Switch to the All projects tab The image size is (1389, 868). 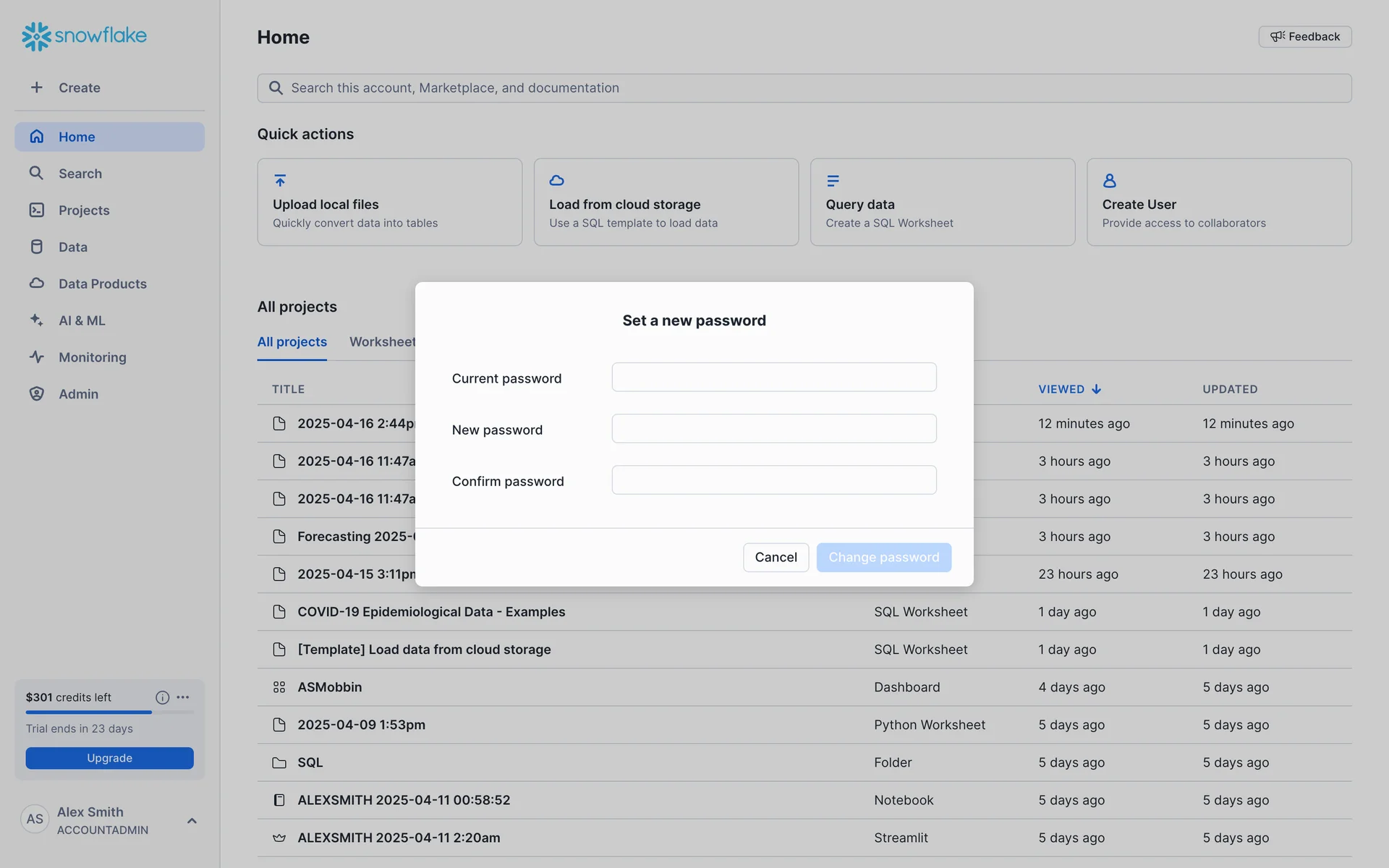click(292, 341)
